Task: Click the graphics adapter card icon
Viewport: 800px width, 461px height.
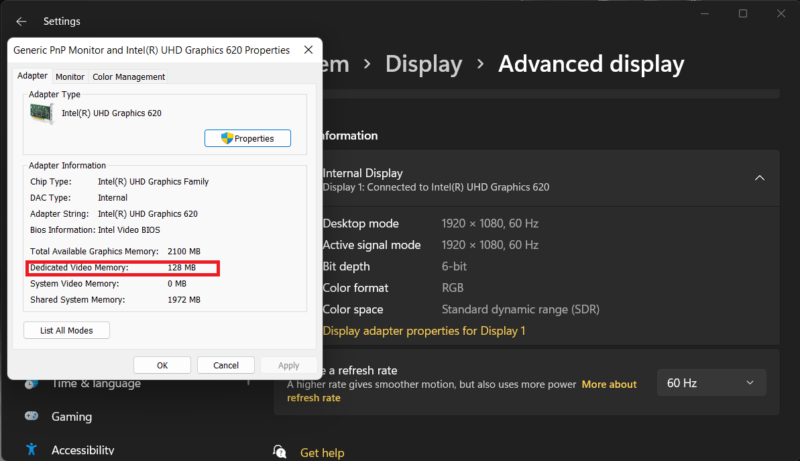Action: click(x=41, y=113)
